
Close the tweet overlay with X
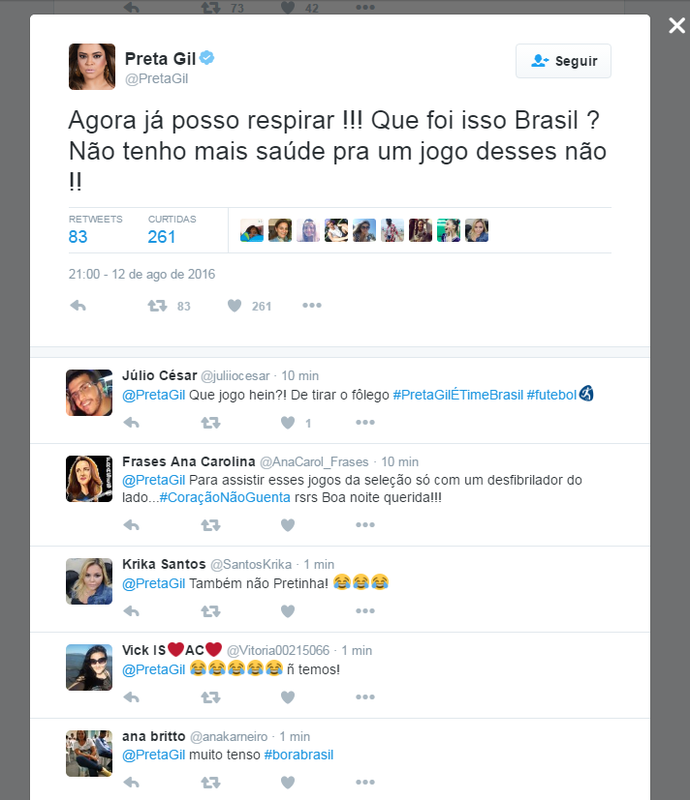coord(677,26)
